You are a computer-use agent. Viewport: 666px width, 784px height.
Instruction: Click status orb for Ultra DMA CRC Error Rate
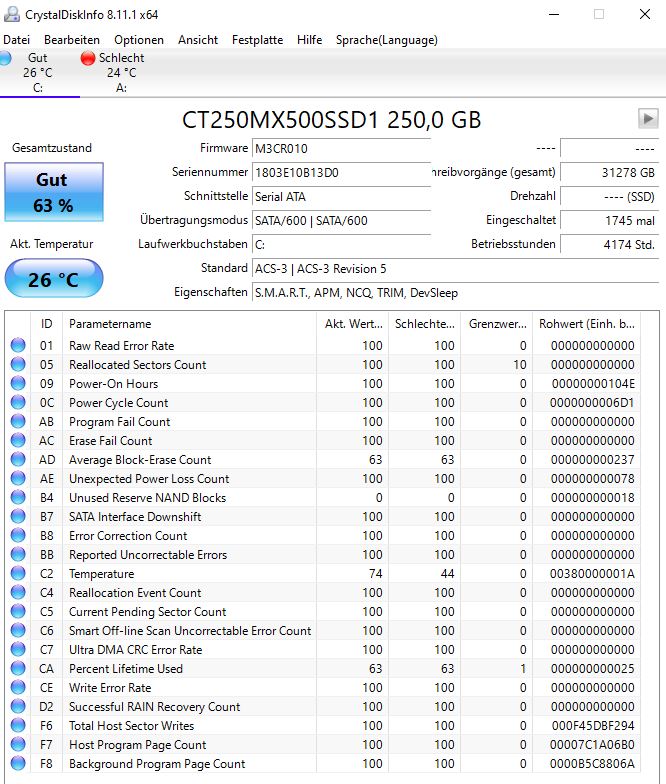tap(18, 649)
